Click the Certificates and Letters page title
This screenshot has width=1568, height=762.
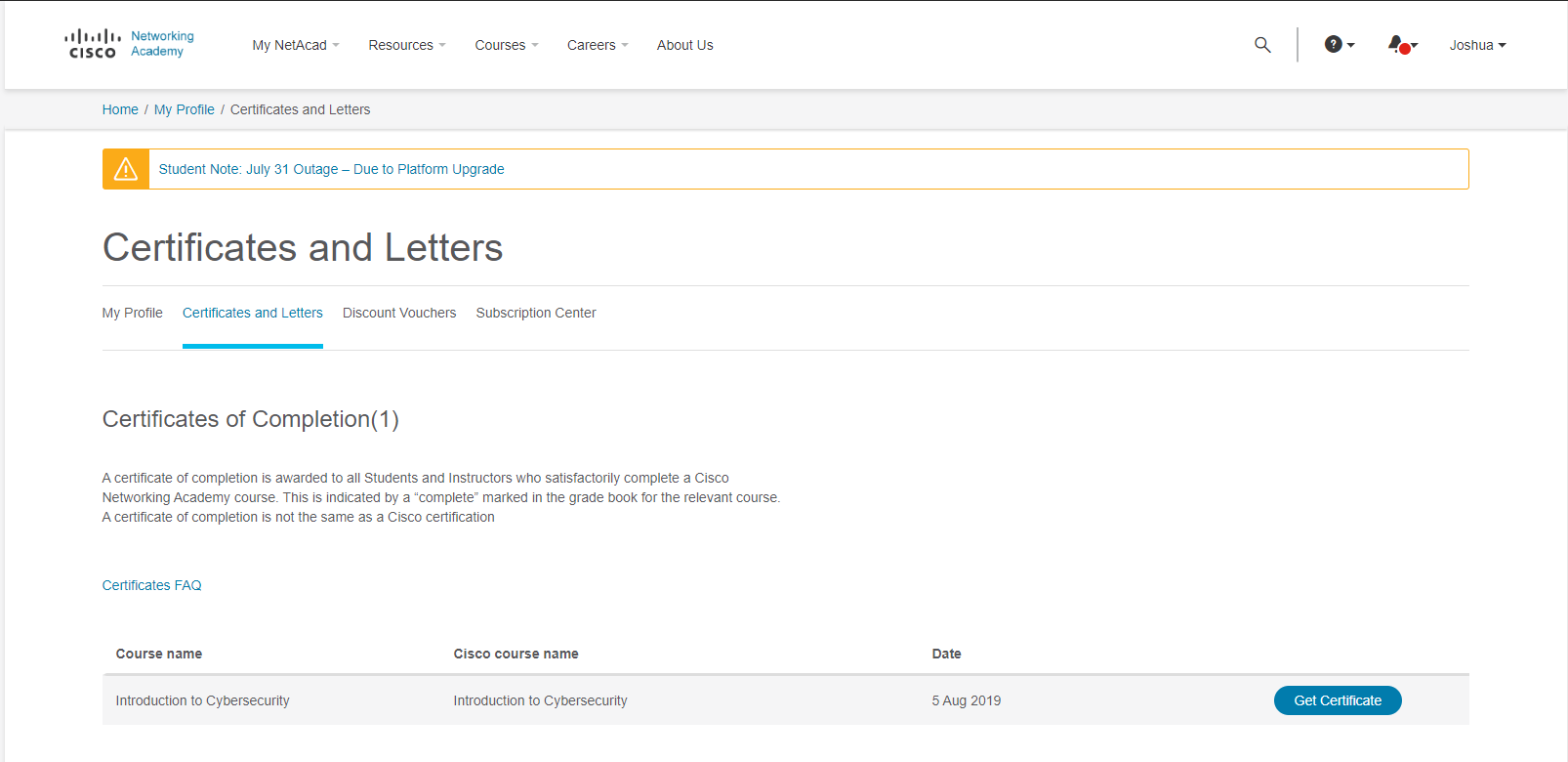(x=303, y=248)
